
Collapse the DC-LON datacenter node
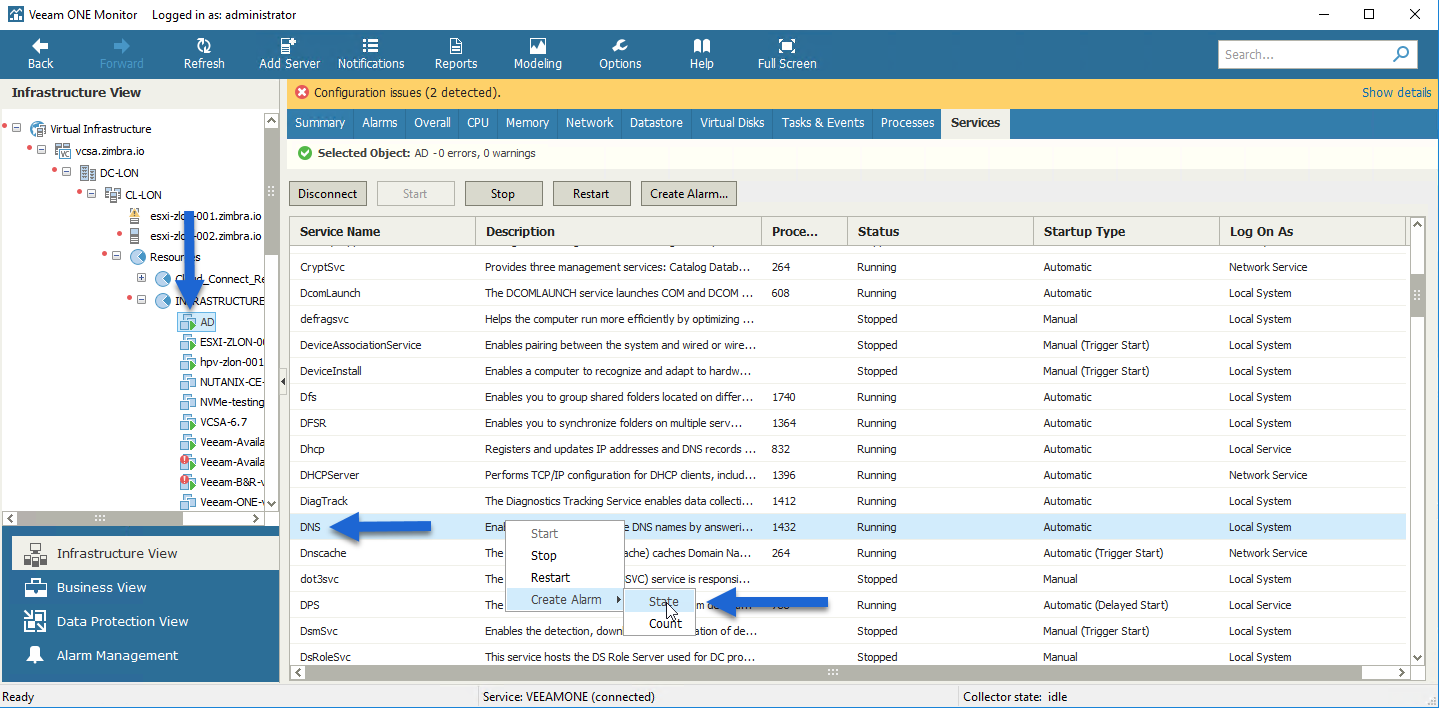coord(66,172)
